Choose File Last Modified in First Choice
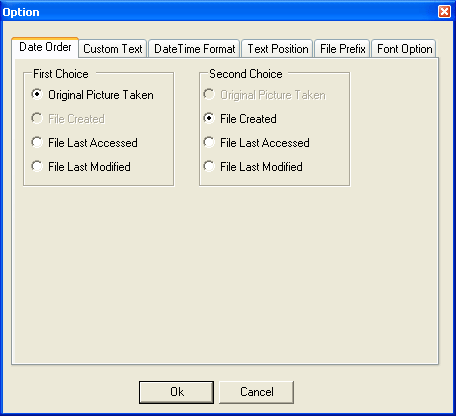 point(81,167)
